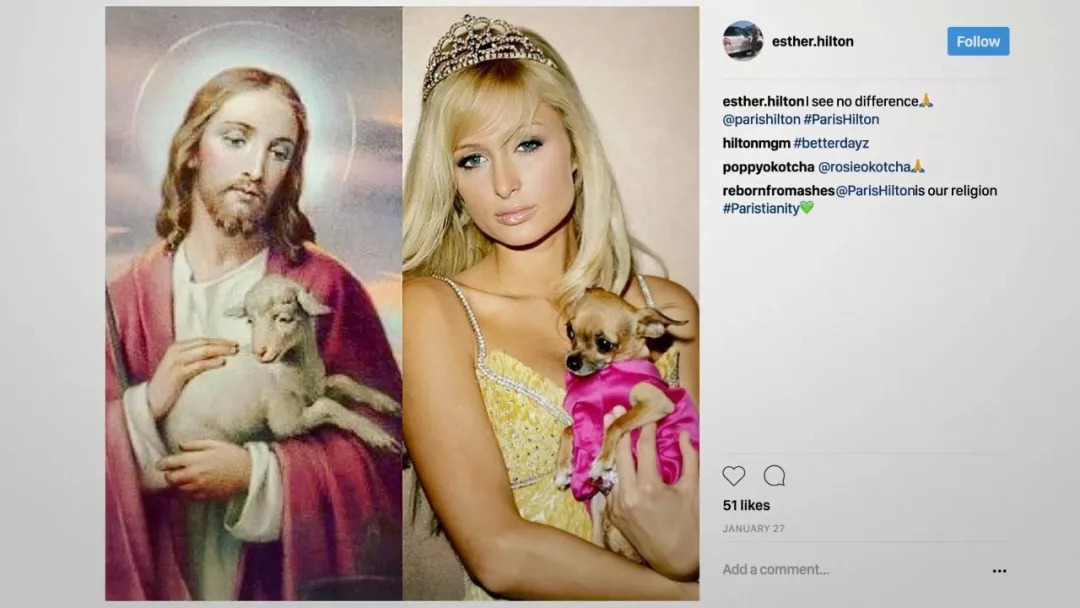The width and height of the screenshot is (1080, 608).
Task: Focus the 'Add a comment...' field
Action: [776, 570]
